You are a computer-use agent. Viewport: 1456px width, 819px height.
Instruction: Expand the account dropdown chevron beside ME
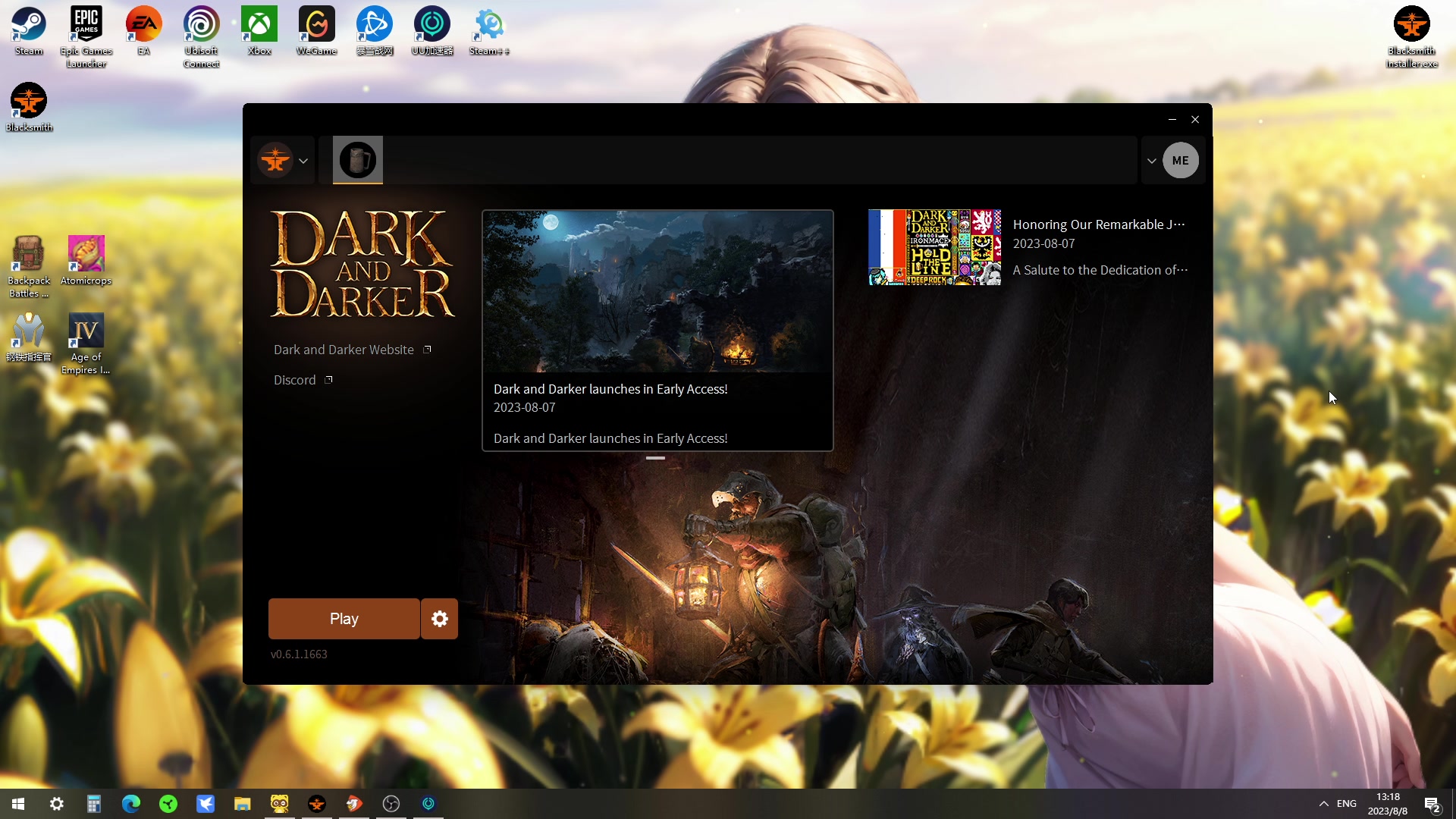[1151, 161]
